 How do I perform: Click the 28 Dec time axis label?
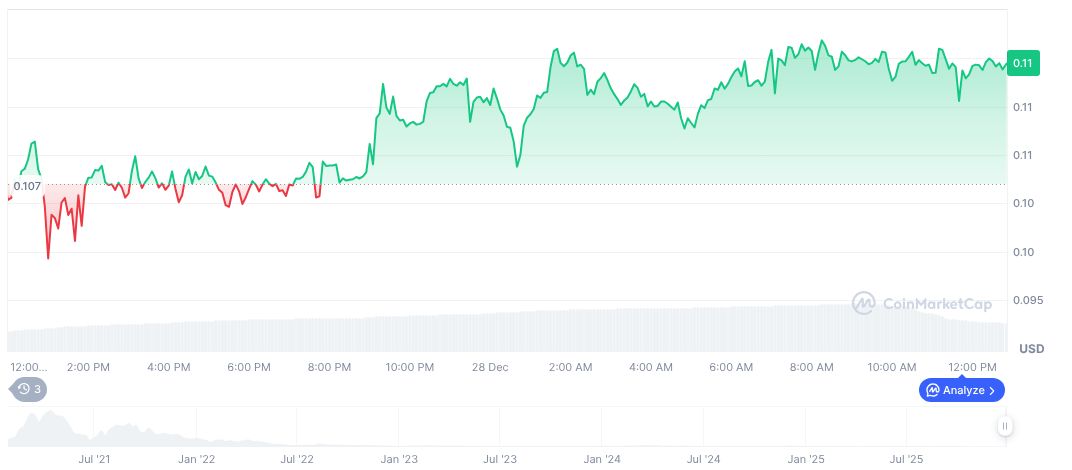tap(490, 367)
